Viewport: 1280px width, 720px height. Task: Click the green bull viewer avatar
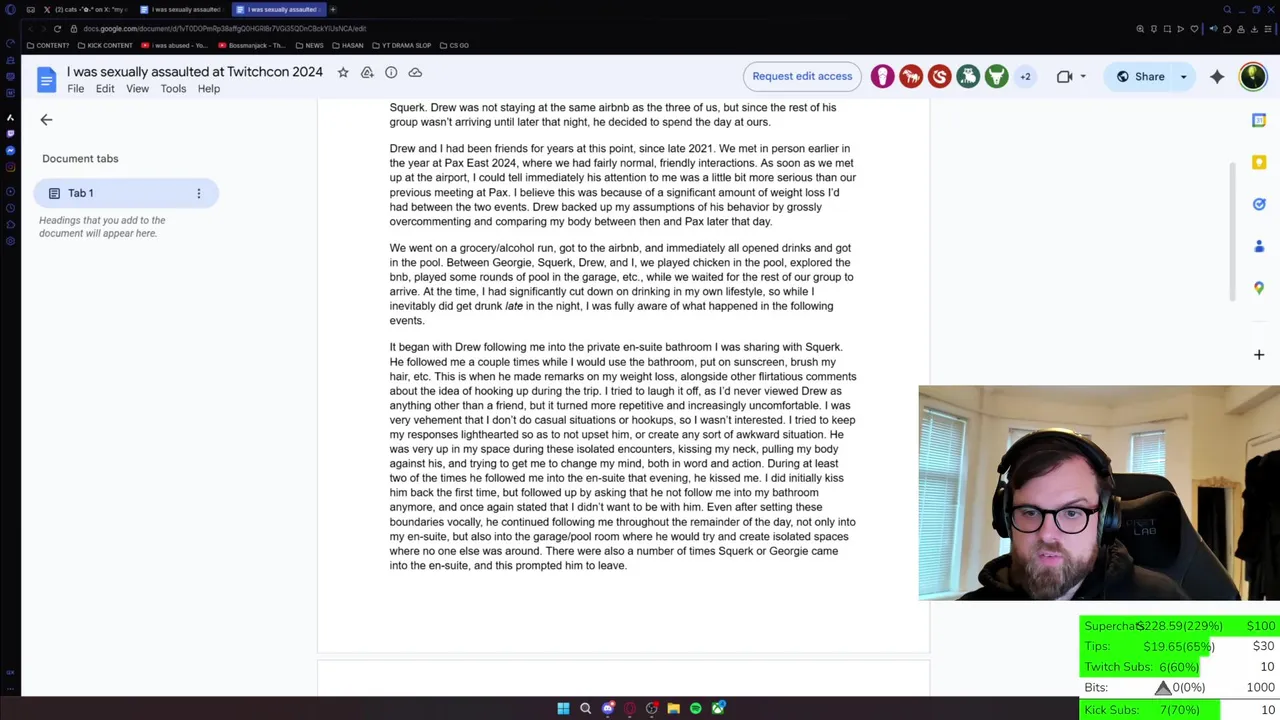pos(996,77)
